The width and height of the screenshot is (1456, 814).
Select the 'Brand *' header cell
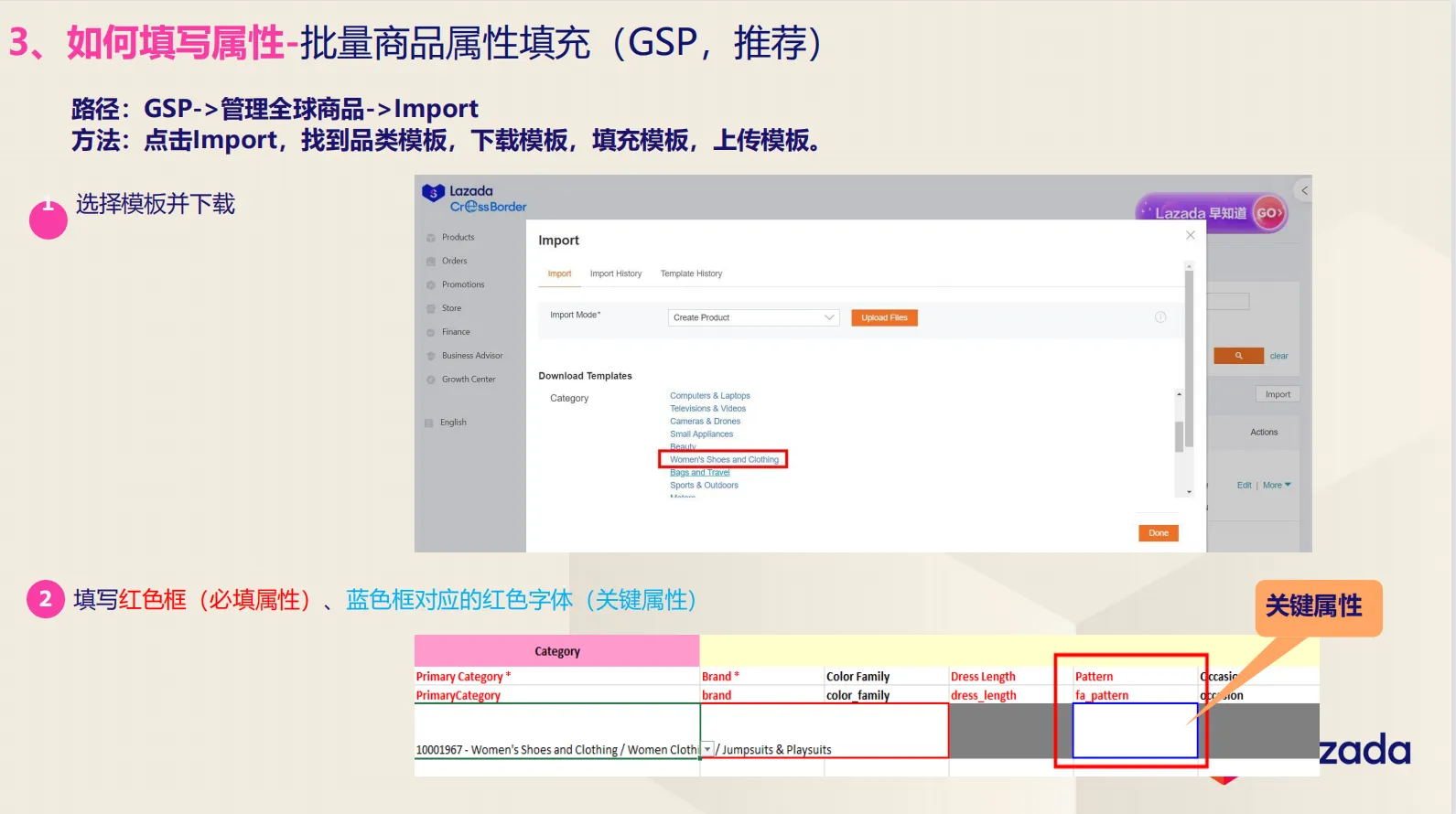761,677
